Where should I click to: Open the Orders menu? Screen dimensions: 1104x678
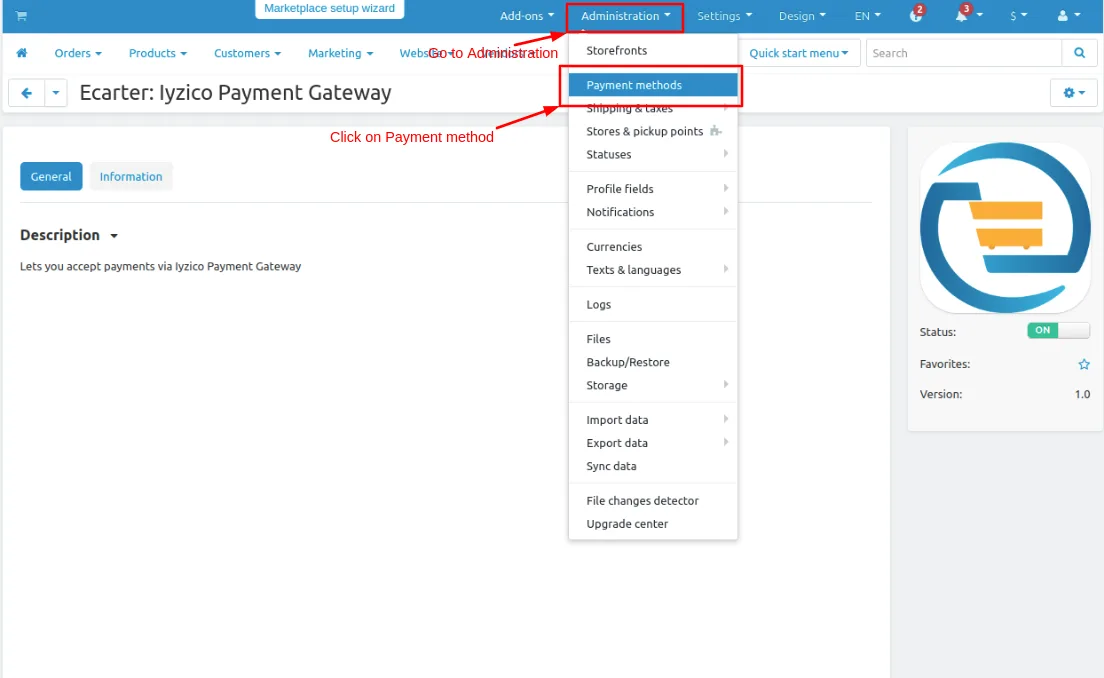(78, 53)
